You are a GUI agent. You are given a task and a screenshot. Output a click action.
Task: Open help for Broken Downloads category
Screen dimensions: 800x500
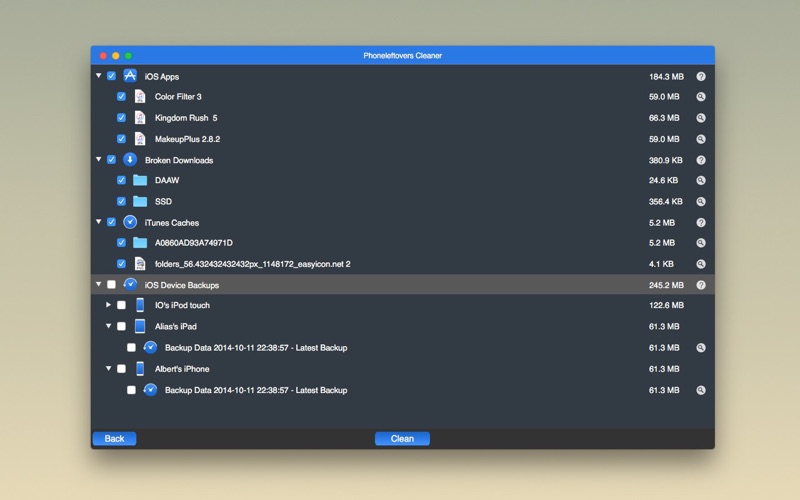click(701, 160)
